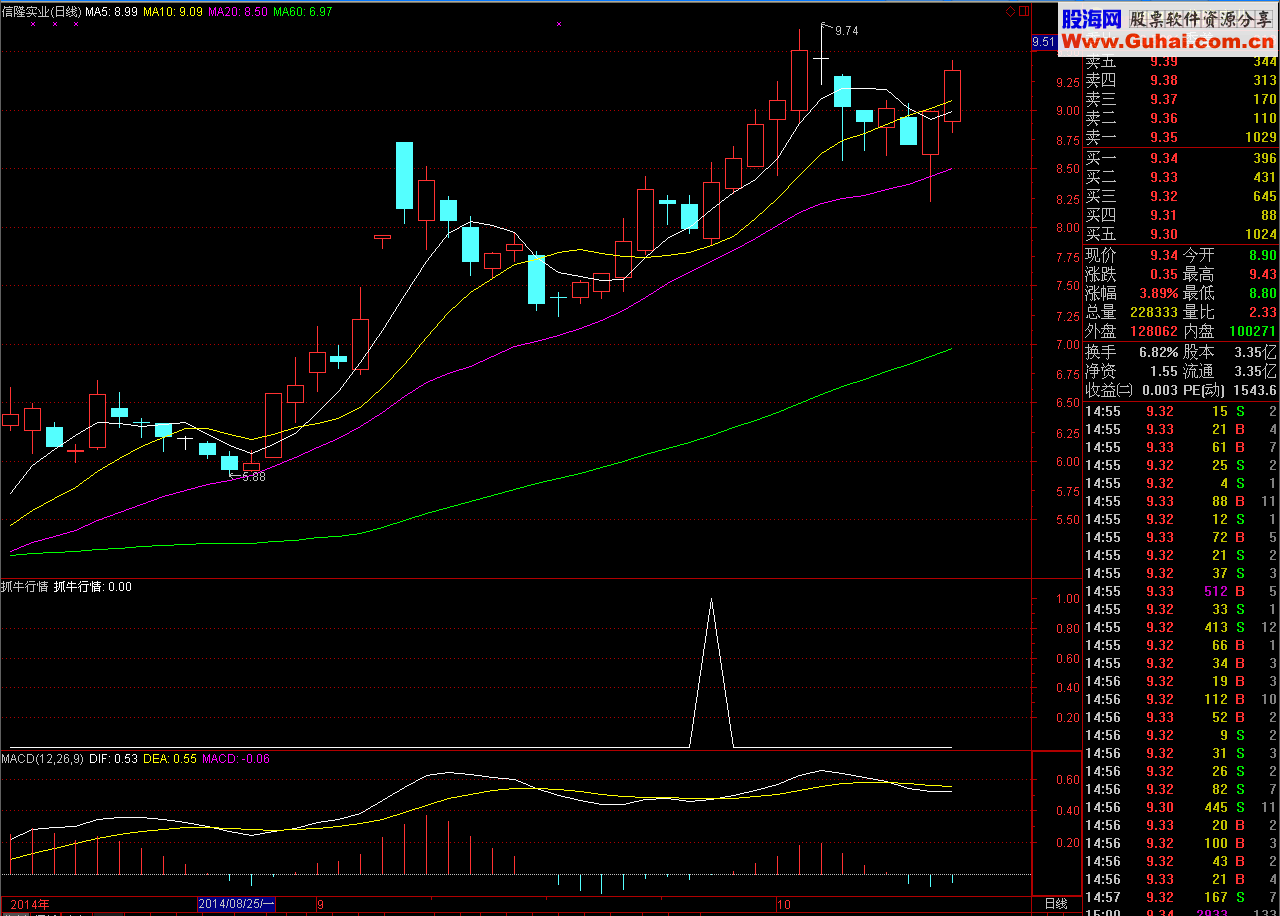The width and height of the screenshot is (1280, 916).
Task: Click the 流通 3.35亿 value
Action: [1256, 372]
